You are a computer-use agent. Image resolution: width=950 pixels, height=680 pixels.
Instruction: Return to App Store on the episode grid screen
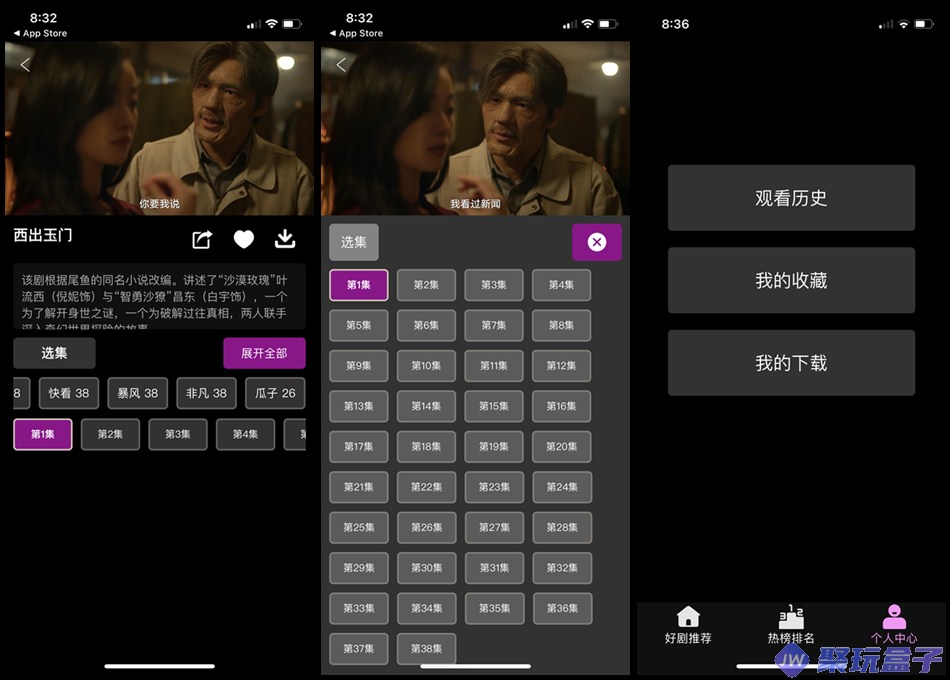(x=357, y=33)
